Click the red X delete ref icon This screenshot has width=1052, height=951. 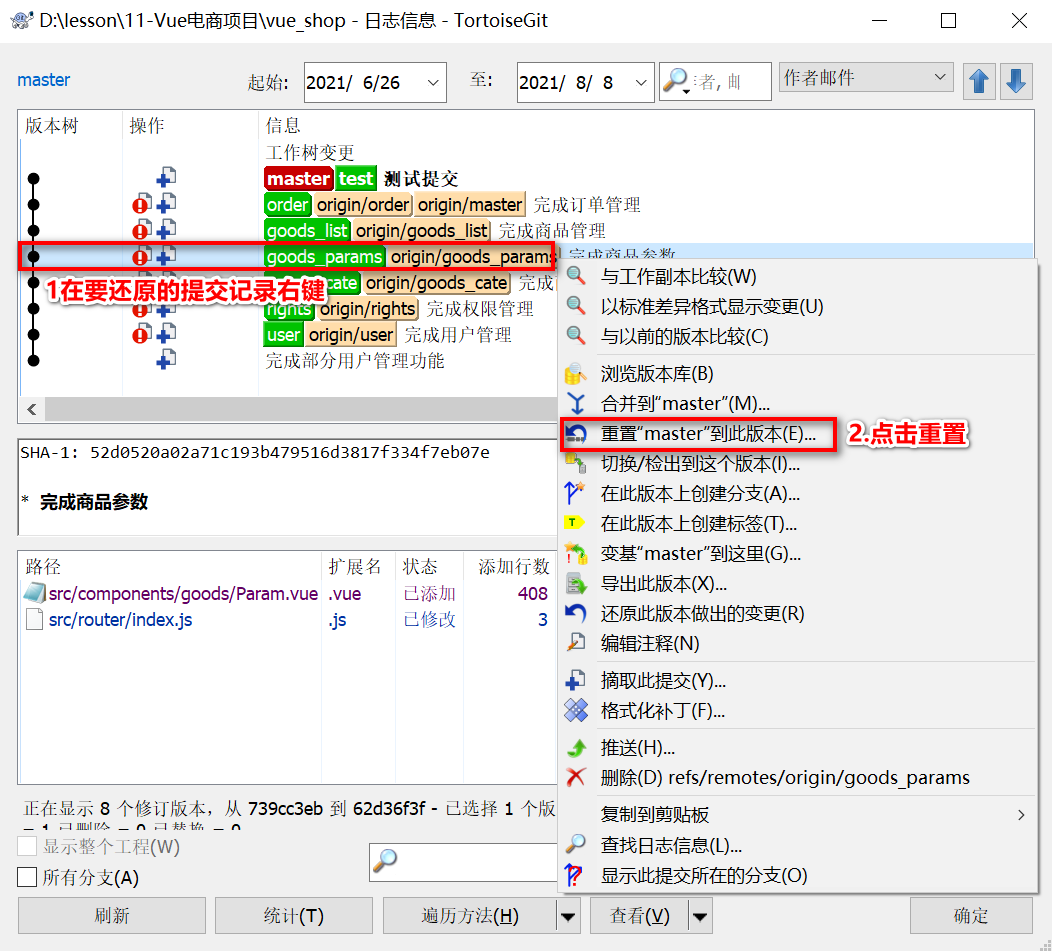click(x=576, y=777)
